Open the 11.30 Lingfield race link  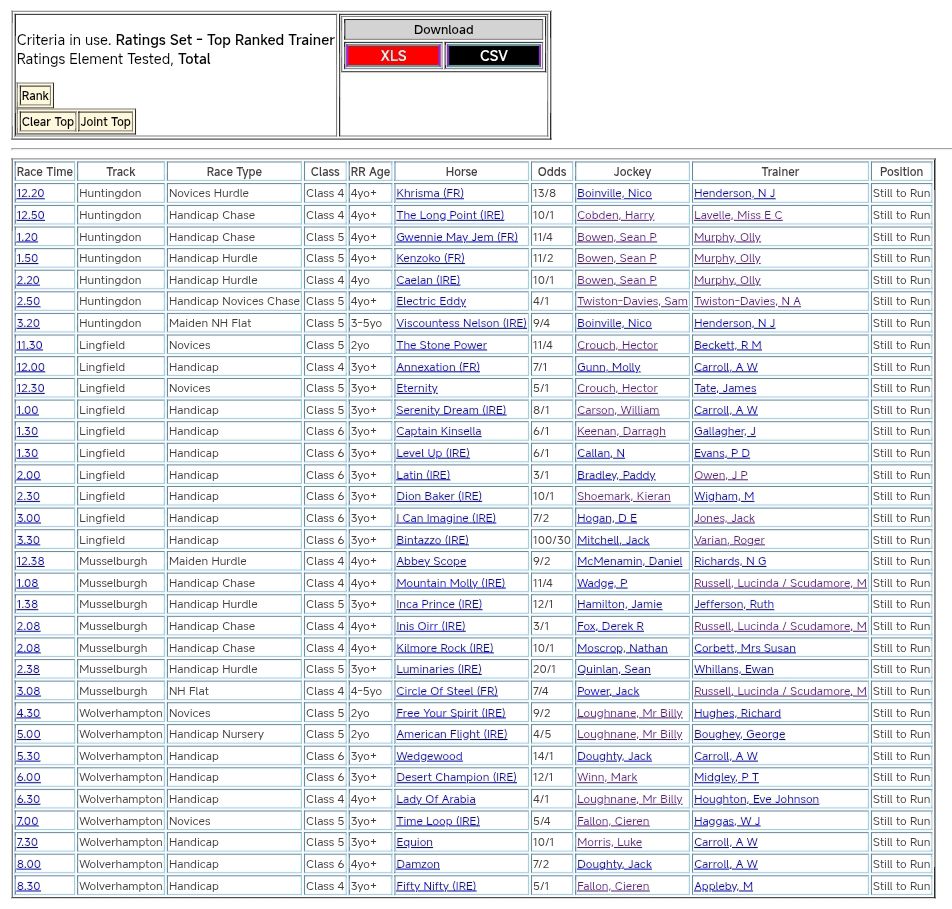coord(29,345)
